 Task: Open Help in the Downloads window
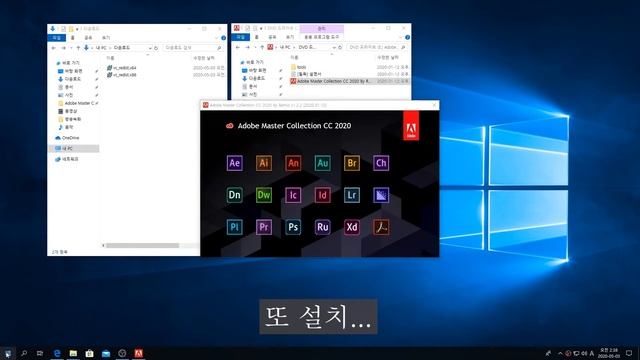pos(223,38)
